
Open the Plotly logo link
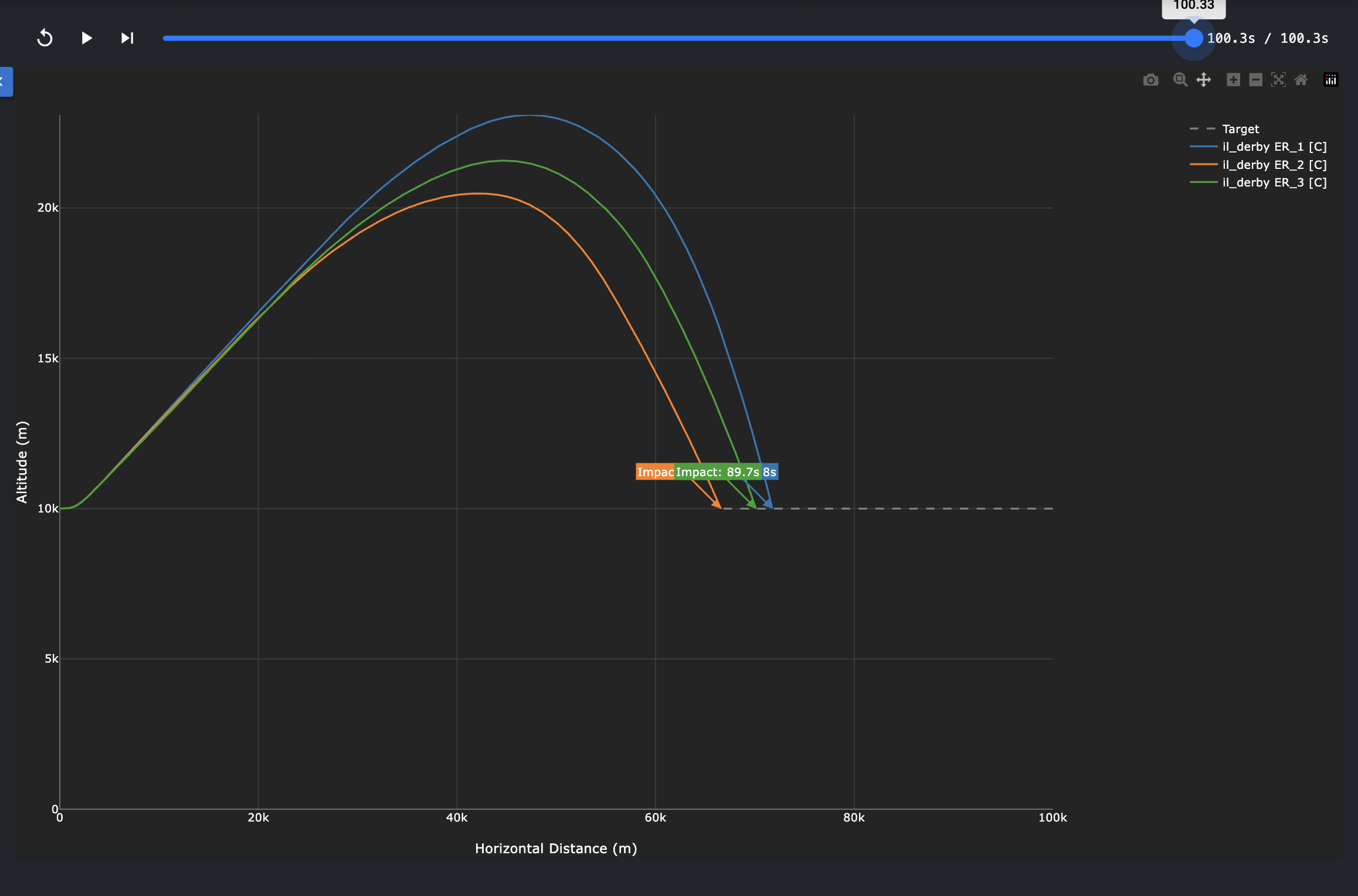coord(1330,80)
